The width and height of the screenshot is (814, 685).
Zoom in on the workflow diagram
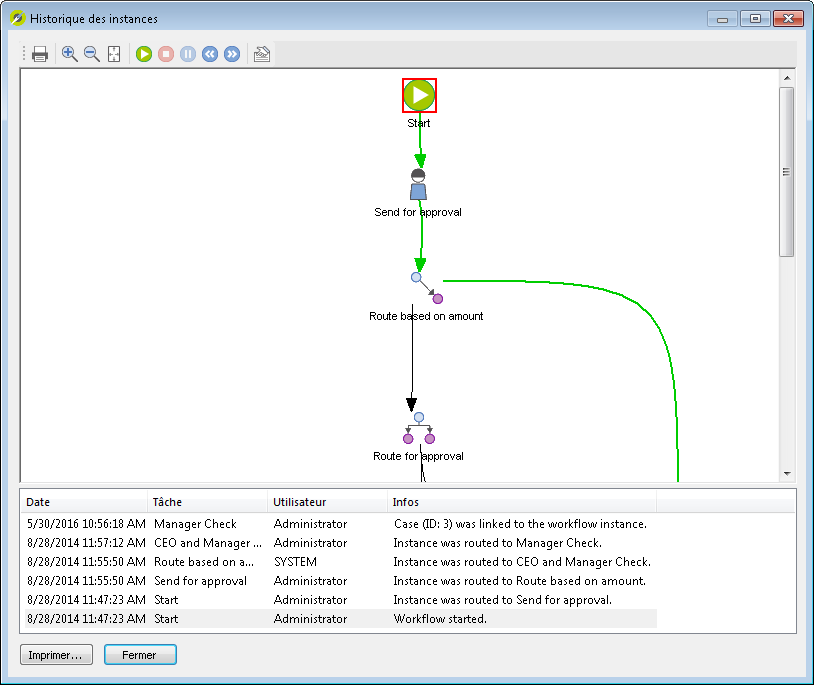70,54
